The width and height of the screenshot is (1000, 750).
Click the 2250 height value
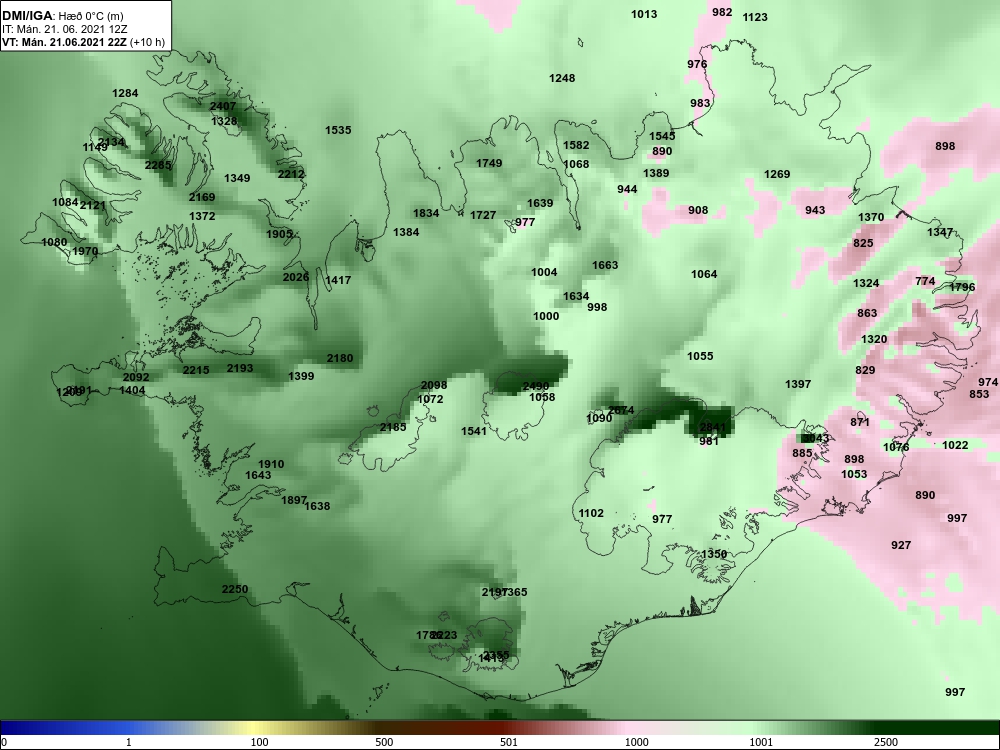coord(235,589)
